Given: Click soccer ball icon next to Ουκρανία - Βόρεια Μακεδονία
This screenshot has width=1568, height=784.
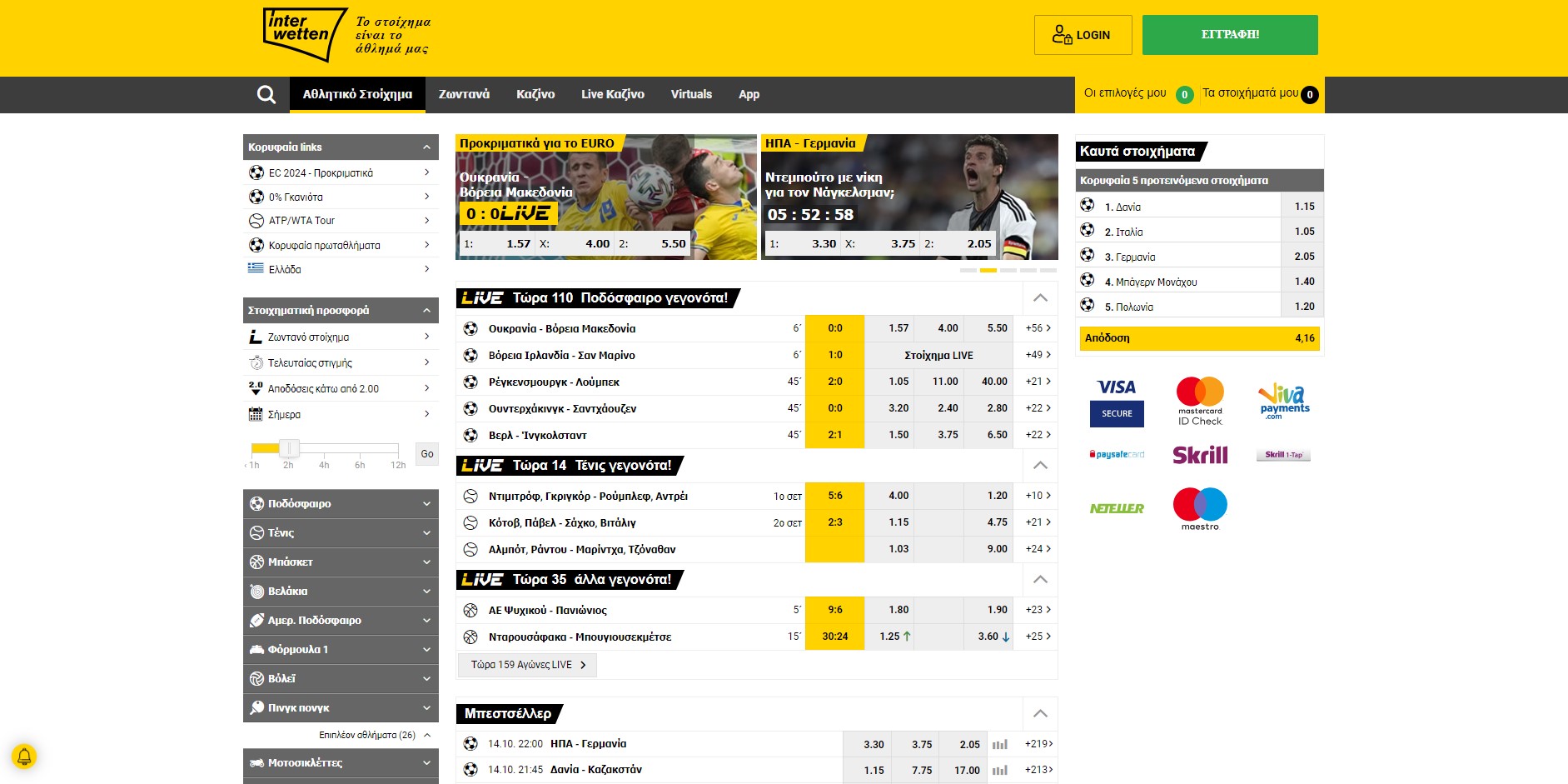Looking at the screenshot, I should pyautogui.click(x=470, y=329).
